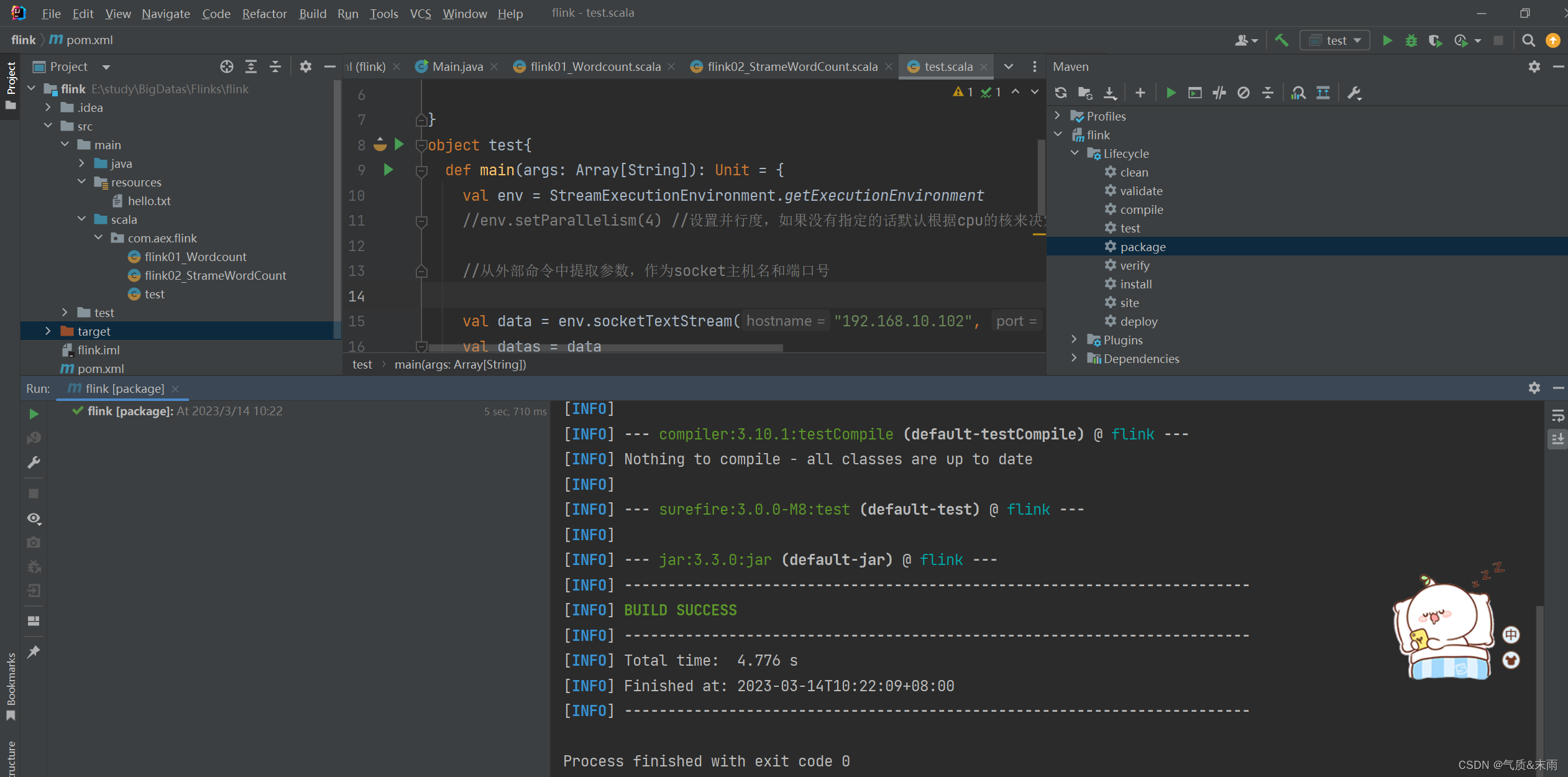This screenshot has width=1568, height=777.
Task: Add Maven project with plus icon
Action: (x=1140, y=93)
